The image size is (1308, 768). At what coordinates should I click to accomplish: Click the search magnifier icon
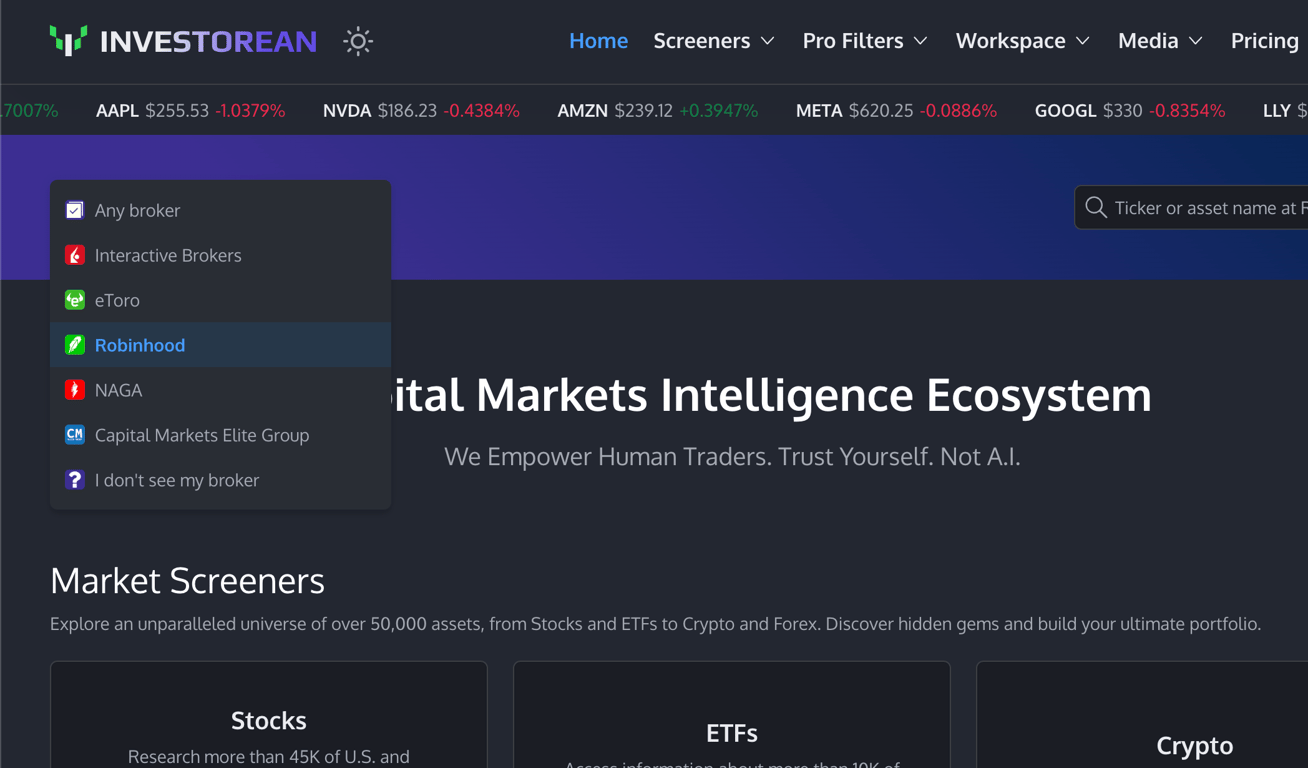pos(1096,208)
